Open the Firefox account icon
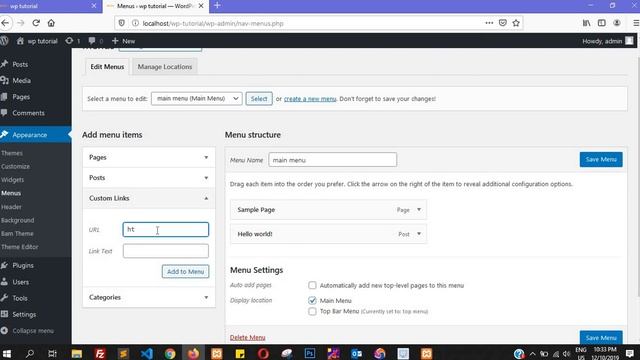 coord(617,23)
